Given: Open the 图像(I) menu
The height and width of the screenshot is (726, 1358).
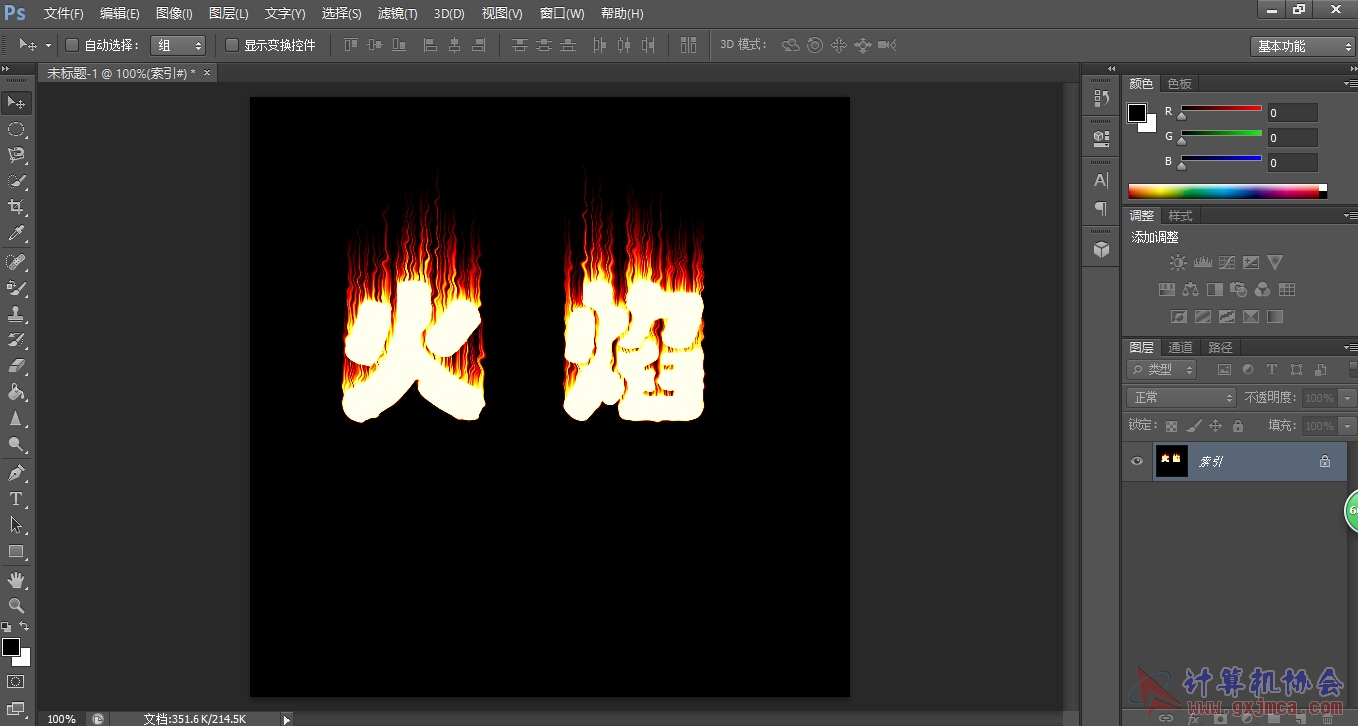Looking at the screenshot, I should pos(174,14).
